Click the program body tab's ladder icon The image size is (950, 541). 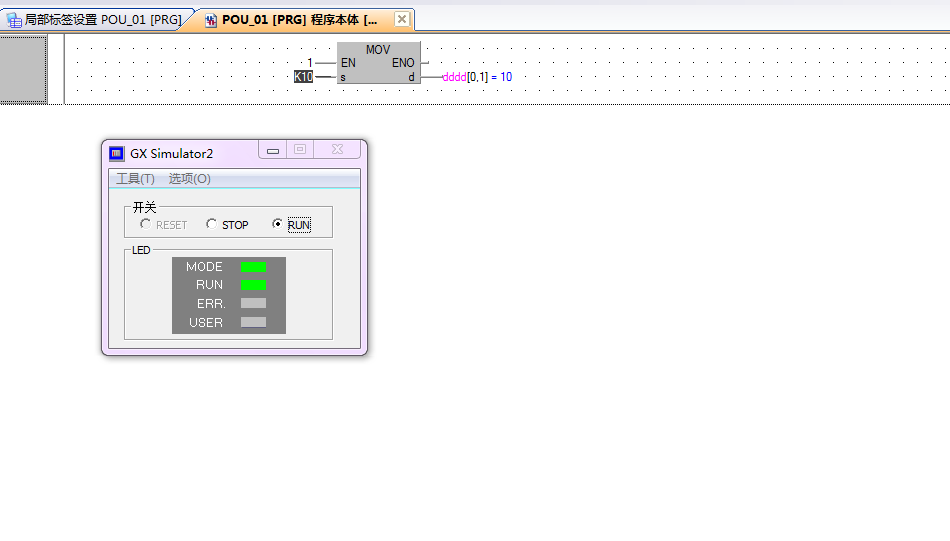pyautogui.click(x=211, y=20)
